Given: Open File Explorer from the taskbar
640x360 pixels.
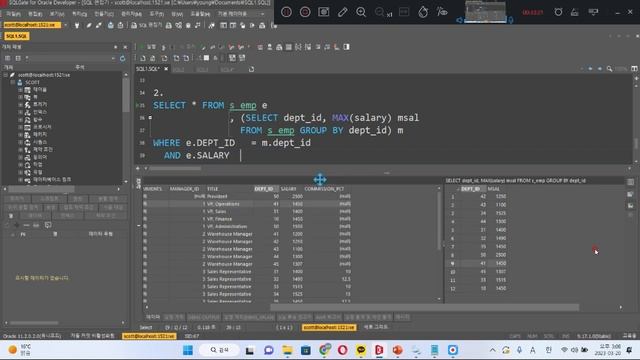Looking at the screenshot, I should coord(287,350).
